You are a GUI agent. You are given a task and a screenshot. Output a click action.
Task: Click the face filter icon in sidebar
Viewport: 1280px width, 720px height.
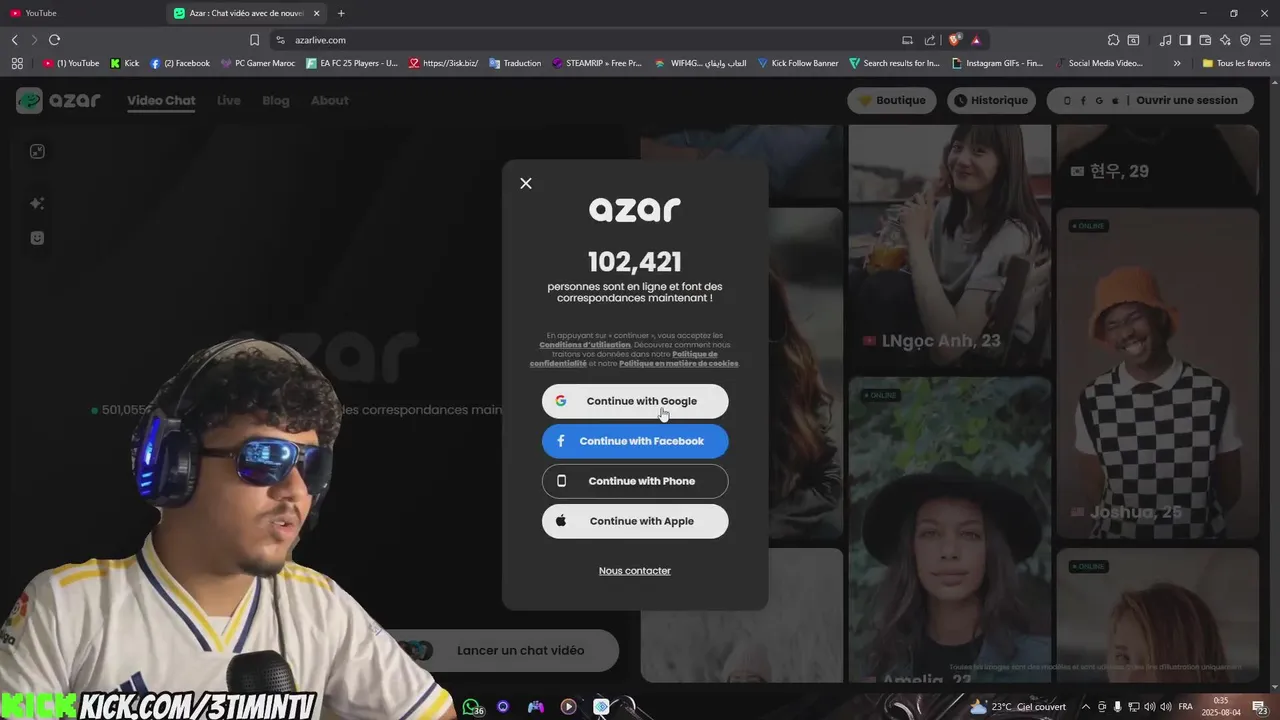tap(37, 238)
